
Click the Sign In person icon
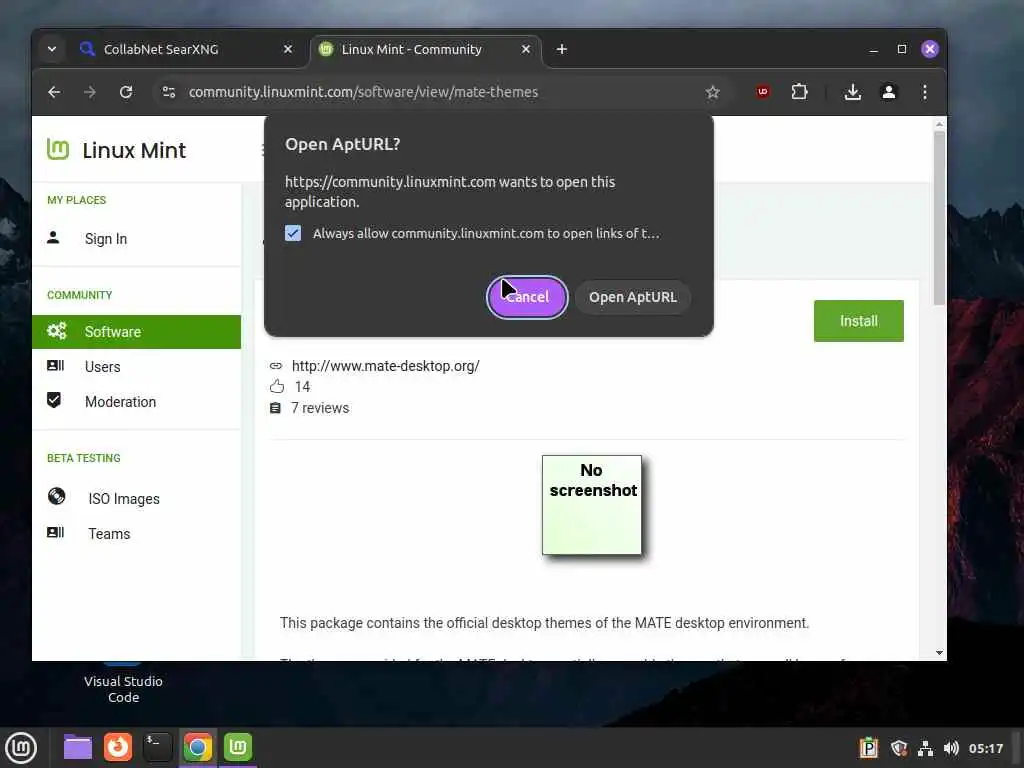click(54, 238)
